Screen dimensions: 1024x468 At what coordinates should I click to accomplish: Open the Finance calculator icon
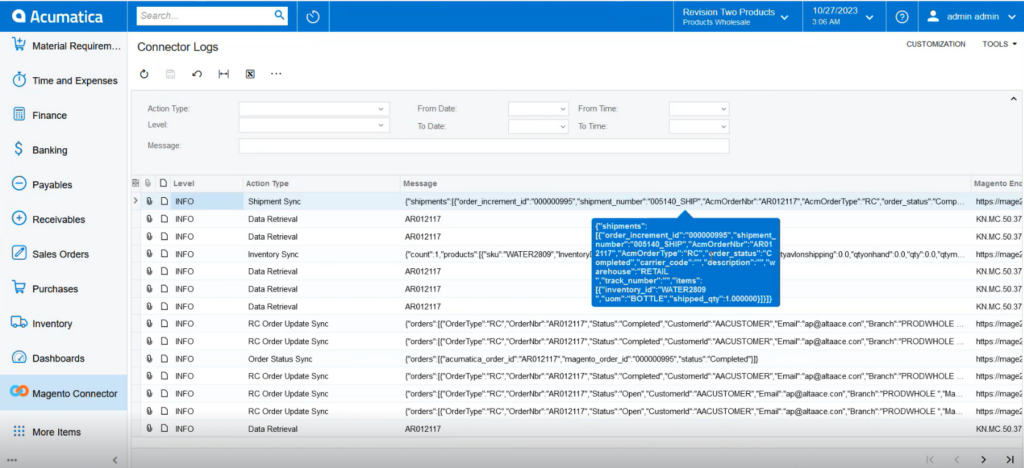coord(19,115)
